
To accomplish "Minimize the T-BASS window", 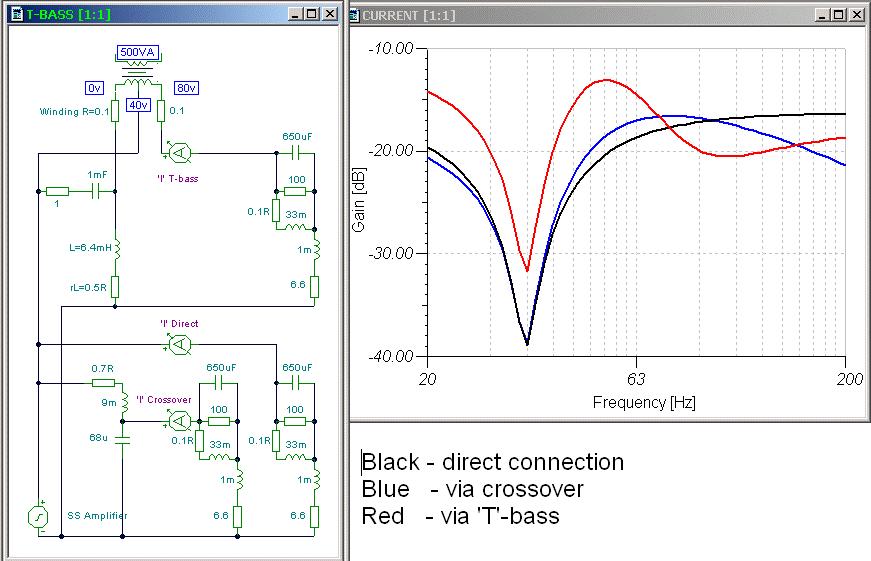I will 296,14.
